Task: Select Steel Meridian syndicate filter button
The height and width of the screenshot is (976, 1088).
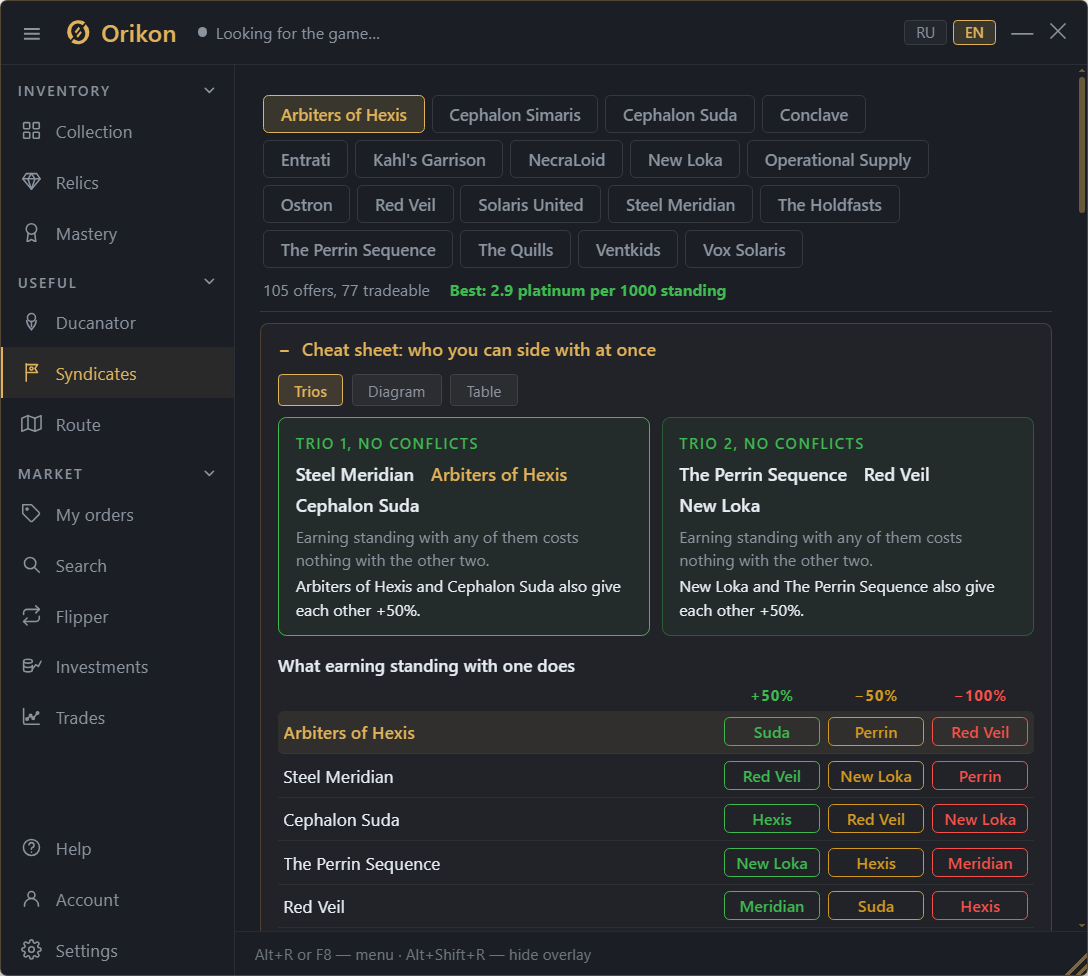Action: click(680, 205)
